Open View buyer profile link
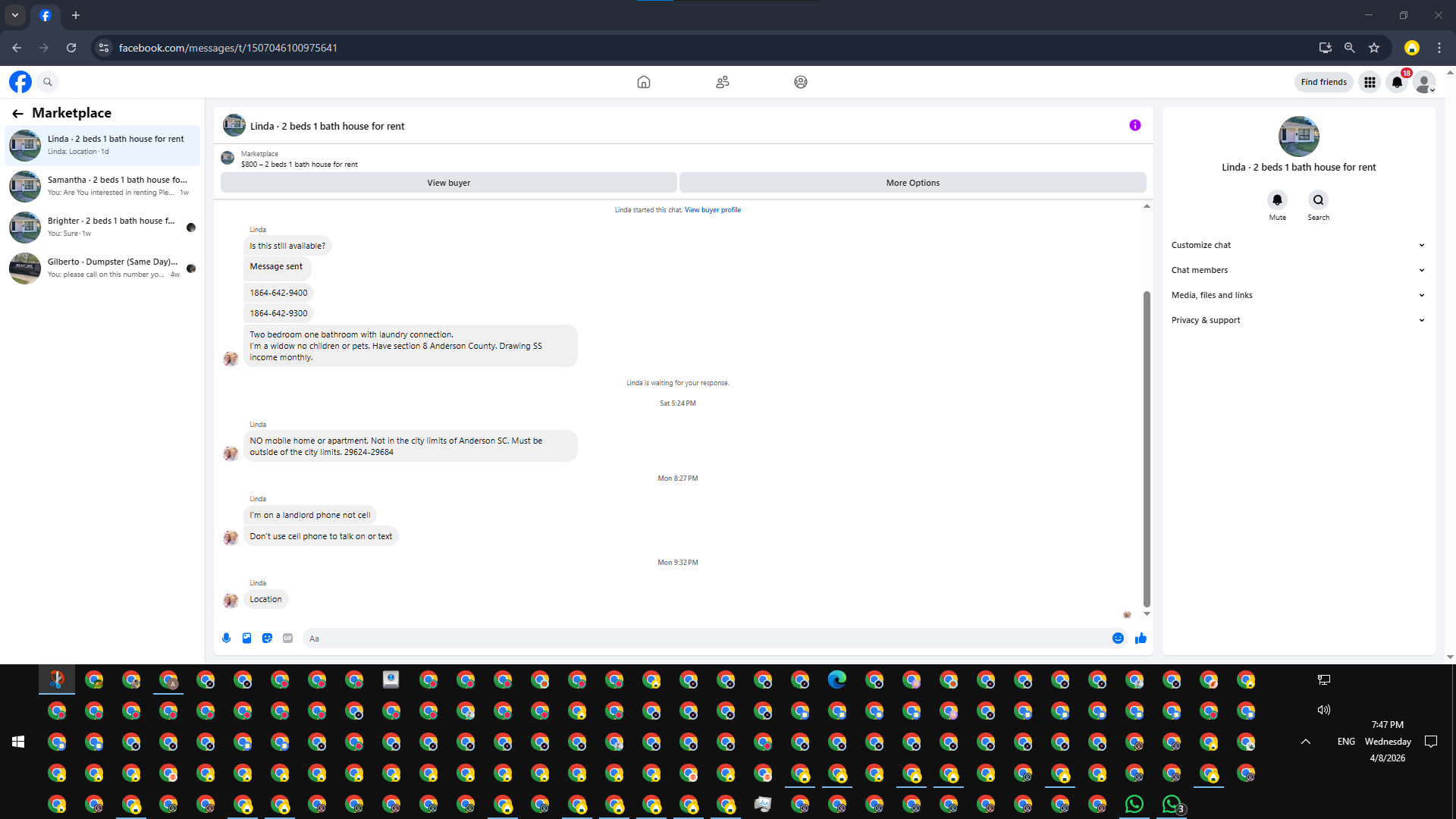Screen dimensions: 1456x819 tap(712, 210)
